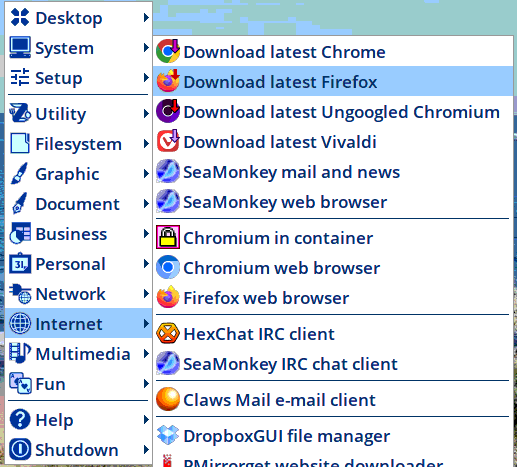Click the Graphic paintbrush icon

tap(19, 173)
